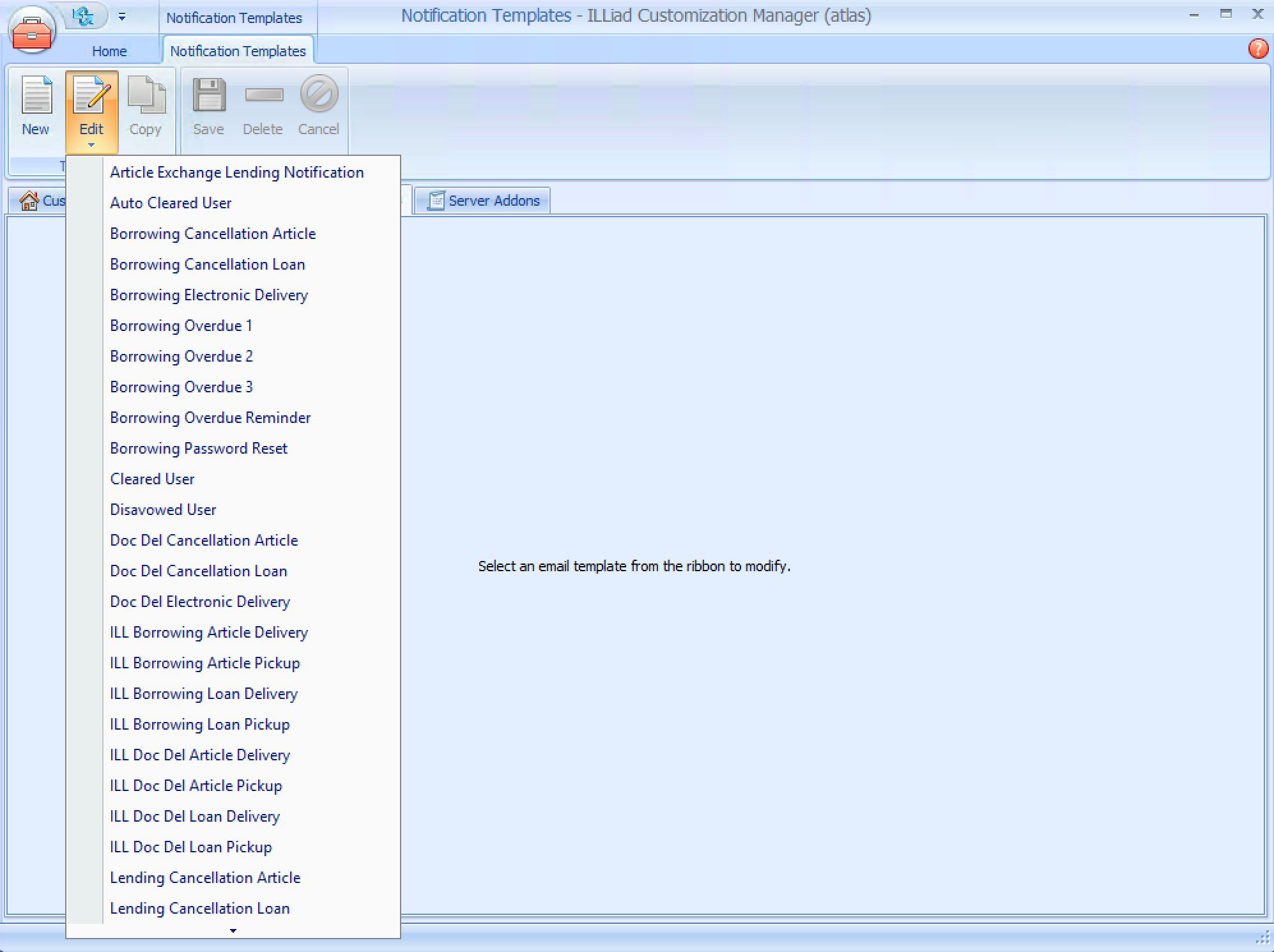Click the down arrow at menu bottom
Viewport: 1274px width, 952px height.
(233, 932)
